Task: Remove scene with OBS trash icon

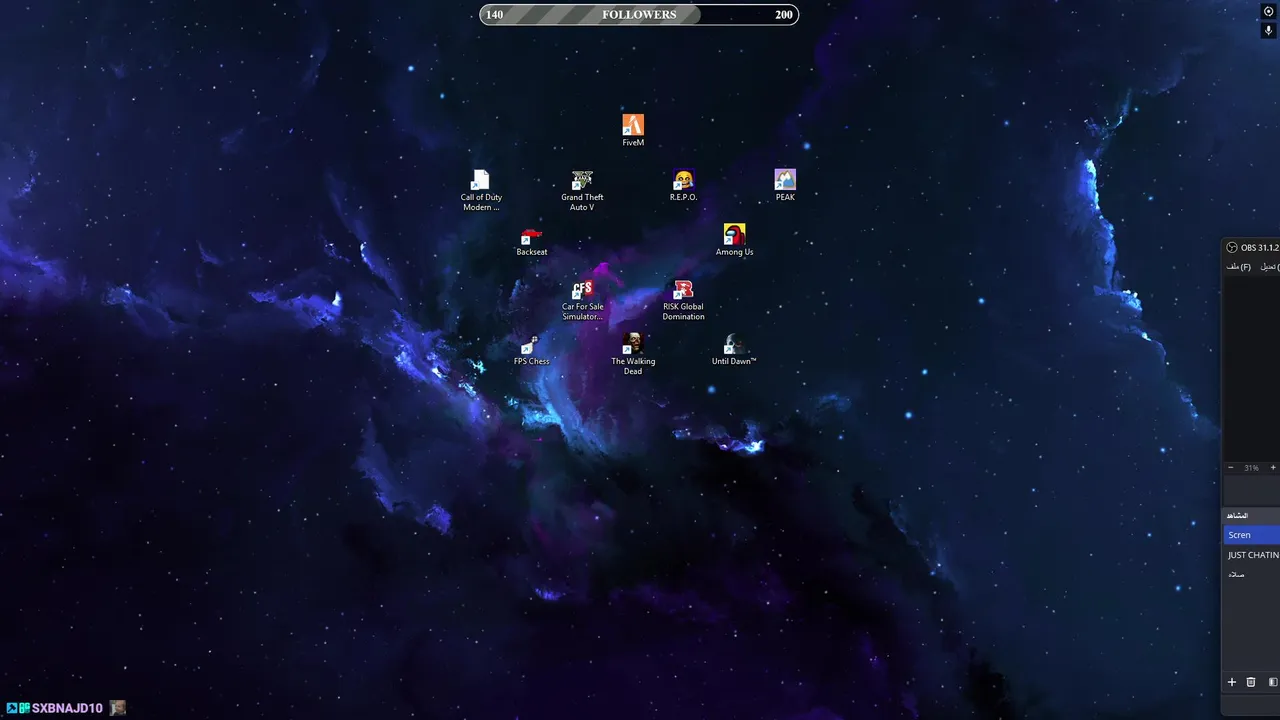Action: [x=1251, y=682]
